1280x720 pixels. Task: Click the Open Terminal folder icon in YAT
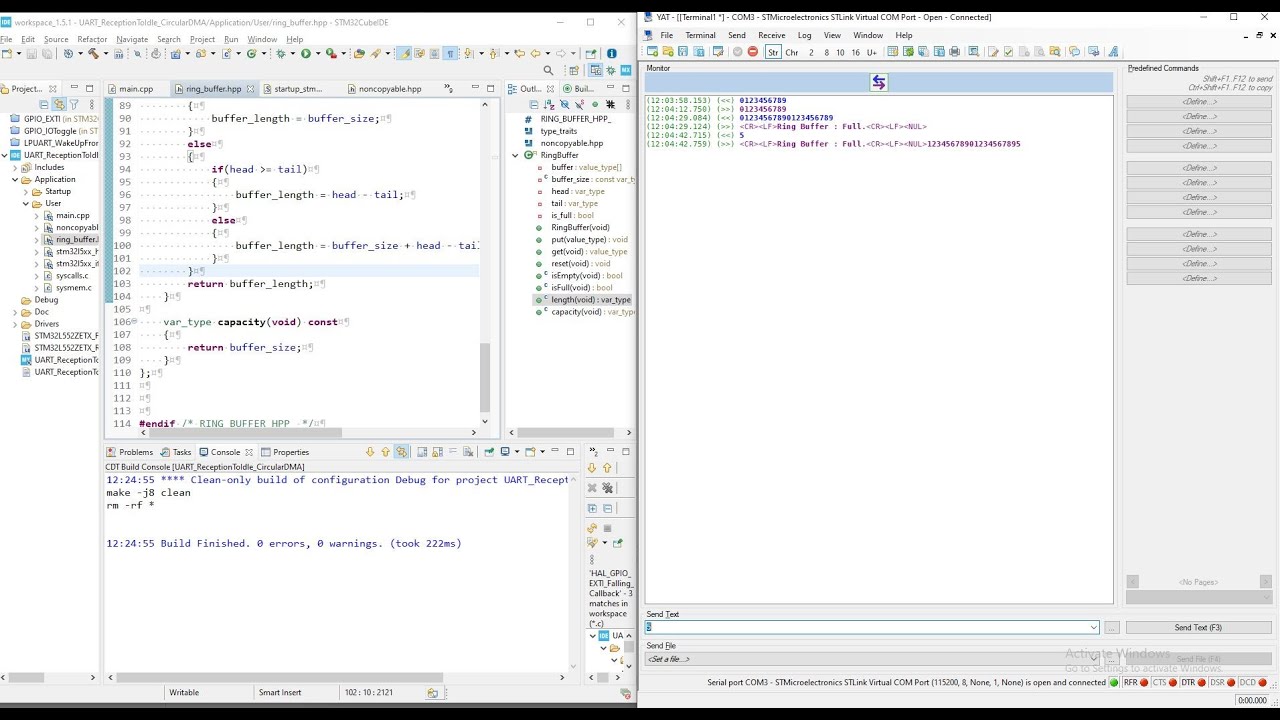point(667,52)
